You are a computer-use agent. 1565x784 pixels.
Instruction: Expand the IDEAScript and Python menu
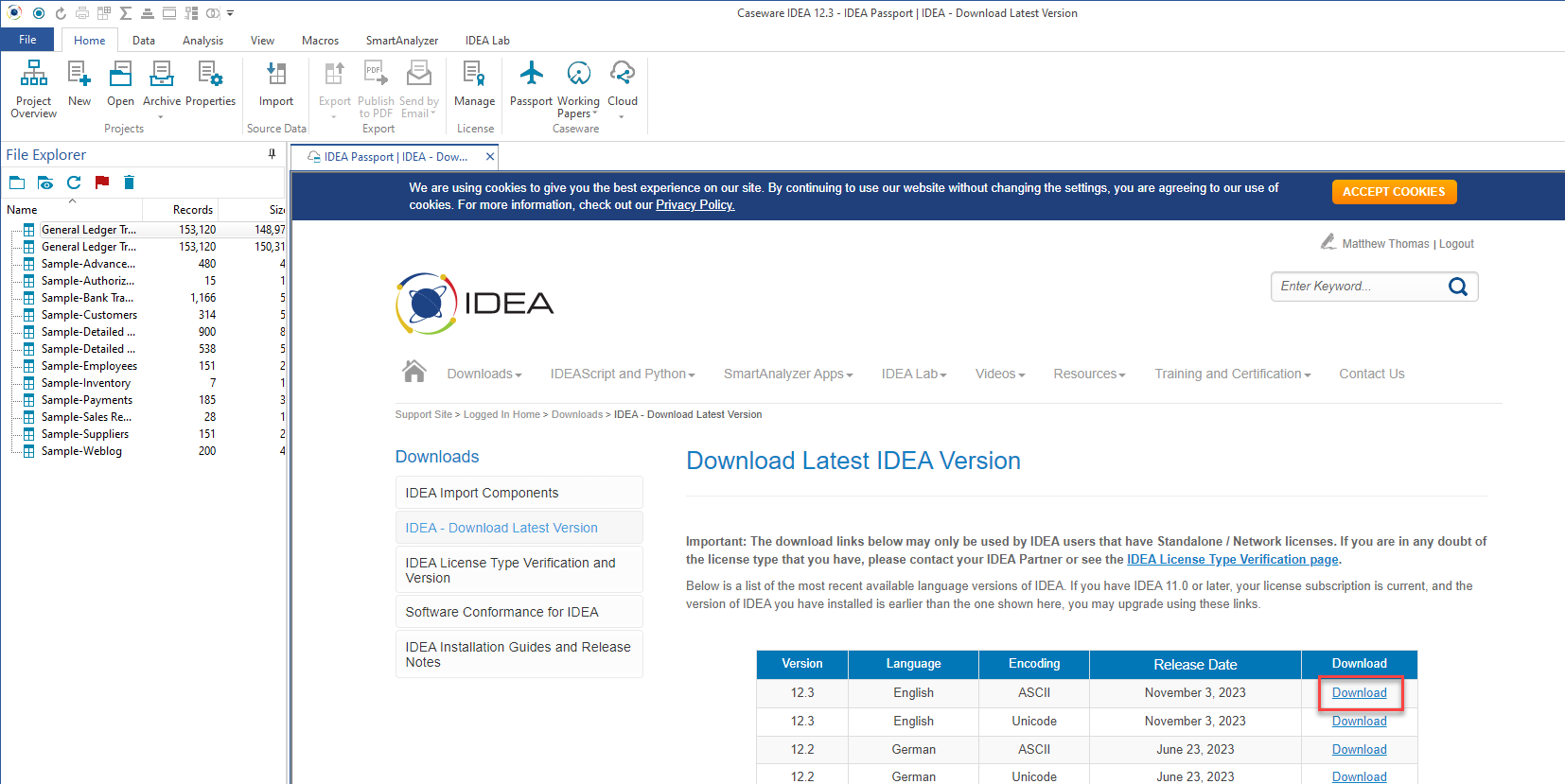(623, 374)
